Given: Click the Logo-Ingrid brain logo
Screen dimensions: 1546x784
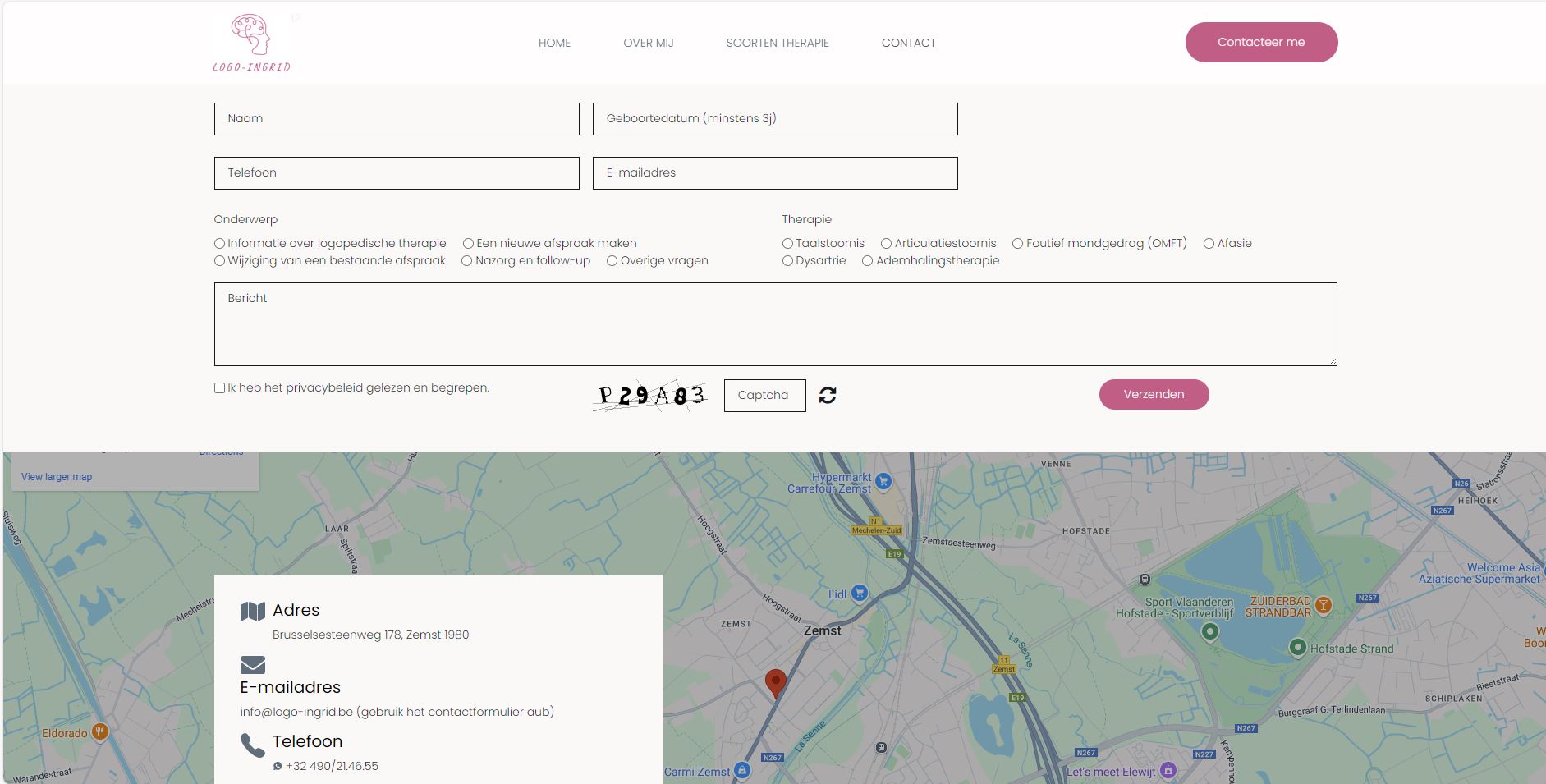Looking at the screenshot, I should [x=251, y=44].
